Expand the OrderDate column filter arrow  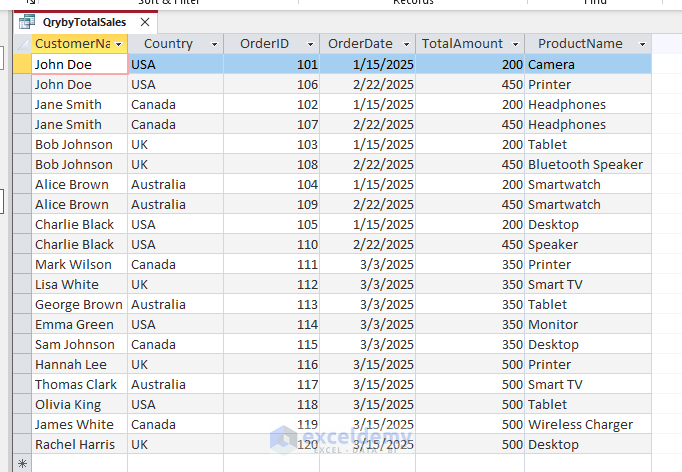click(x=406, y=44)
